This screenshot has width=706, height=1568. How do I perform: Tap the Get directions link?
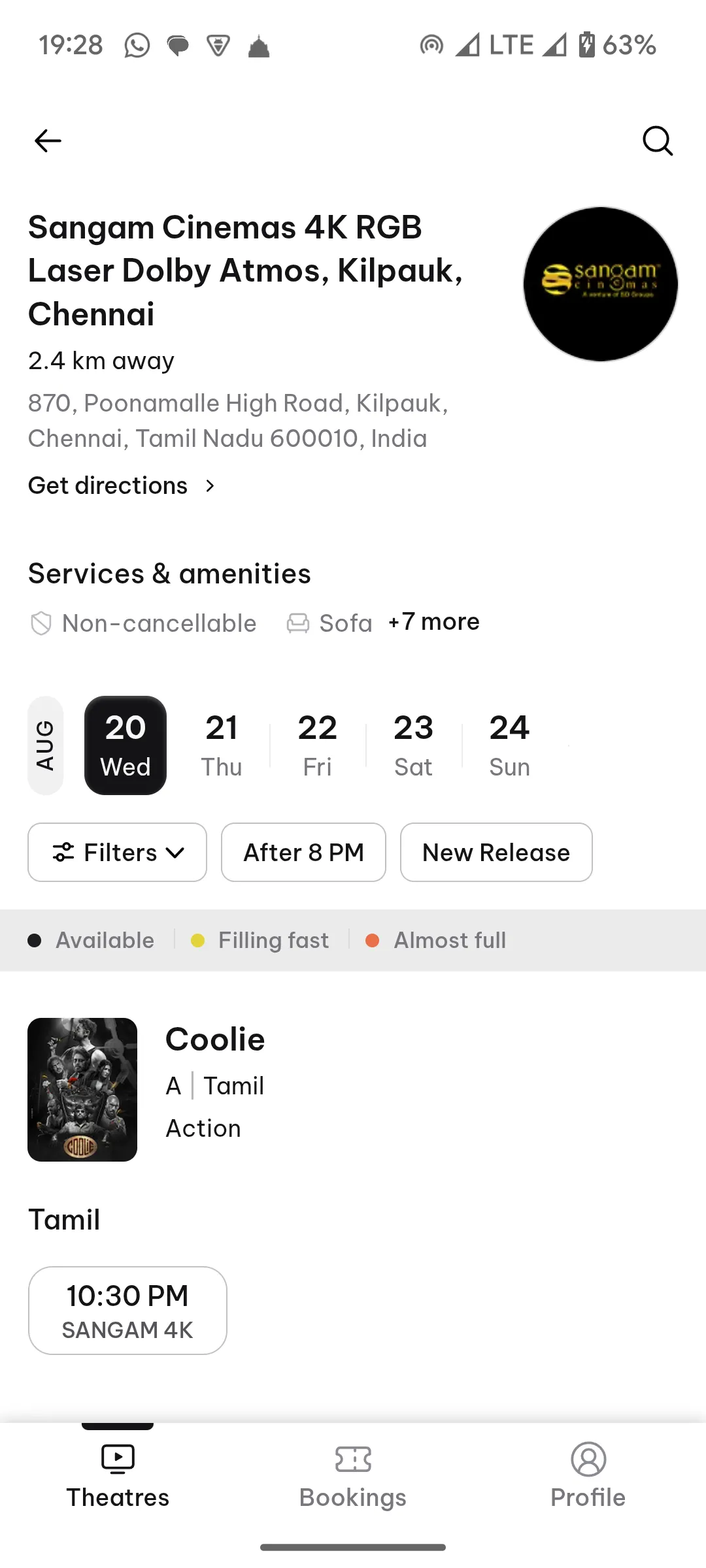point(108,486)
